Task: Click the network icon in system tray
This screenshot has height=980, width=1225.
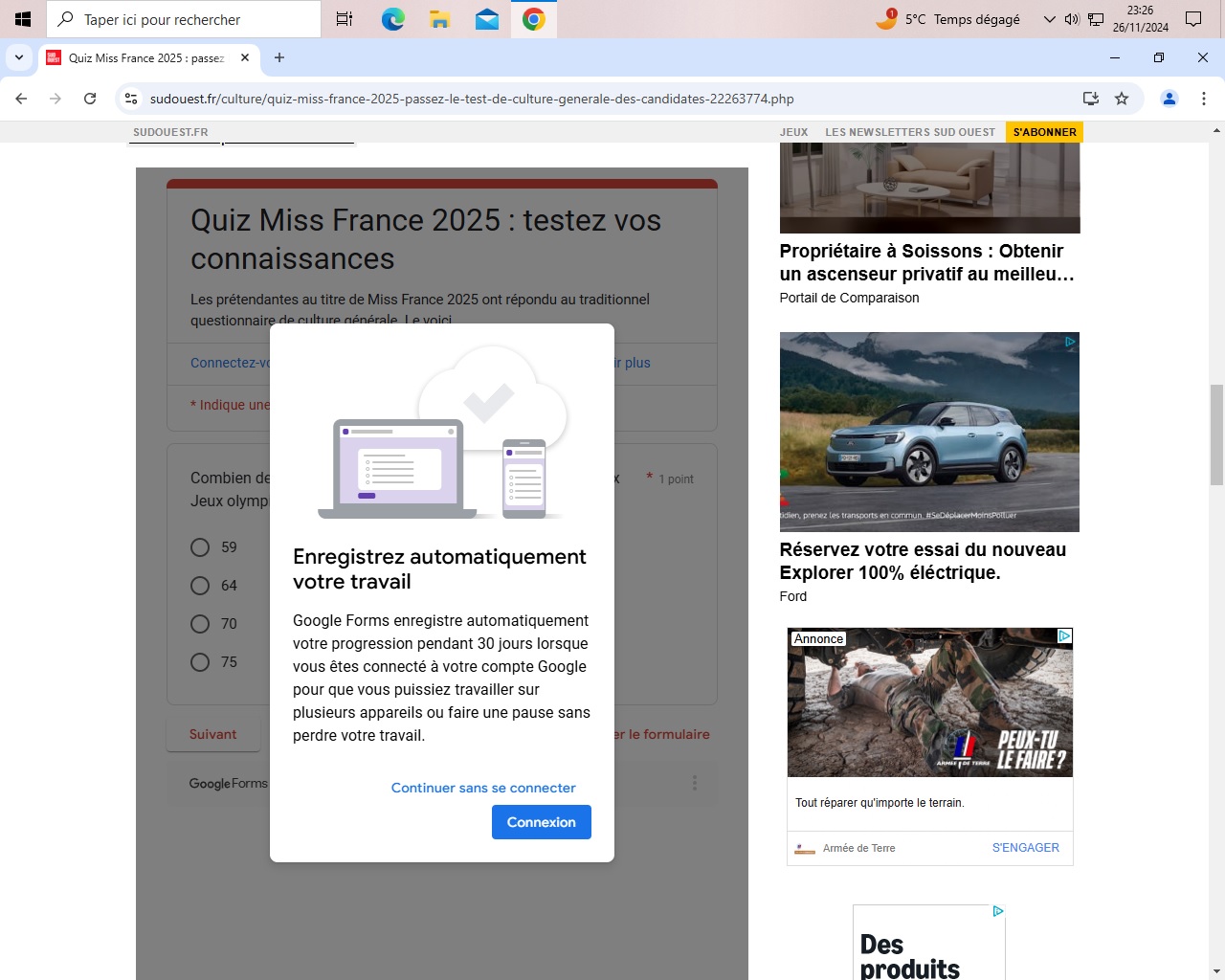Action: (x=1096, y=19)
